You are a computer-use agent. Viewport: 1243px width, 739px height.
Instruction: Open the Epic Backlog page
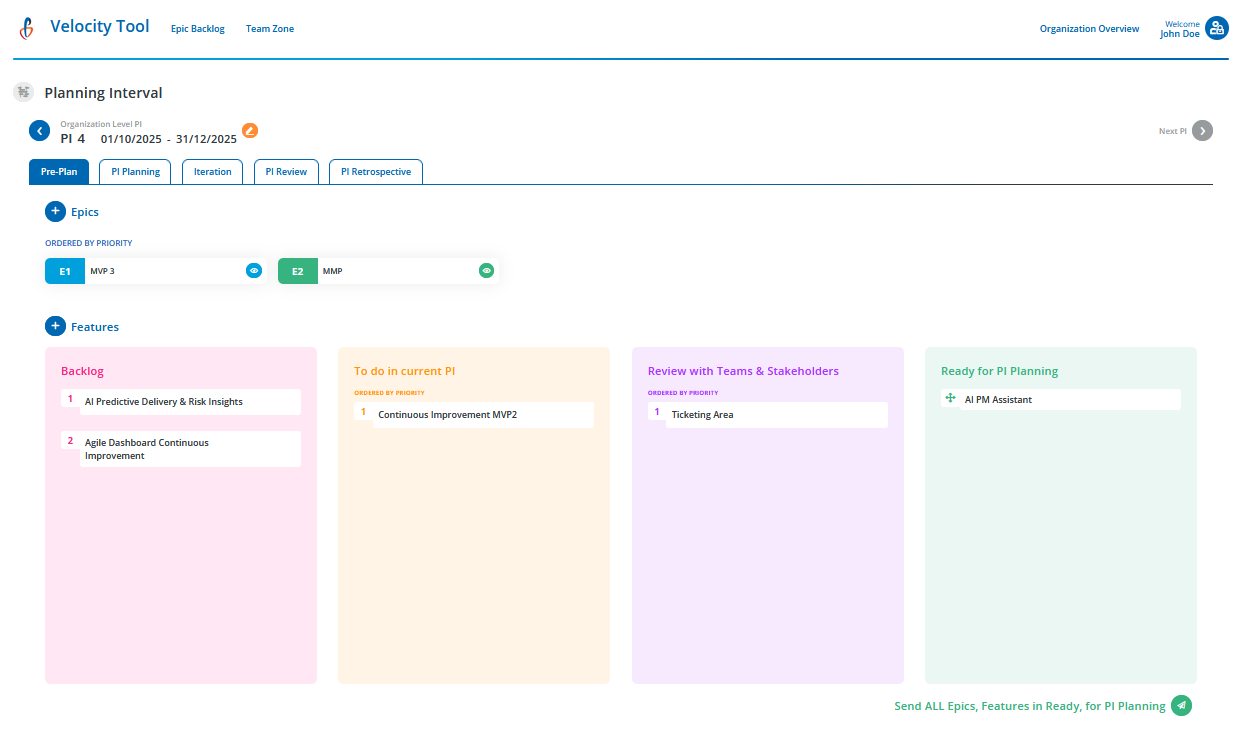click(197, 28)
